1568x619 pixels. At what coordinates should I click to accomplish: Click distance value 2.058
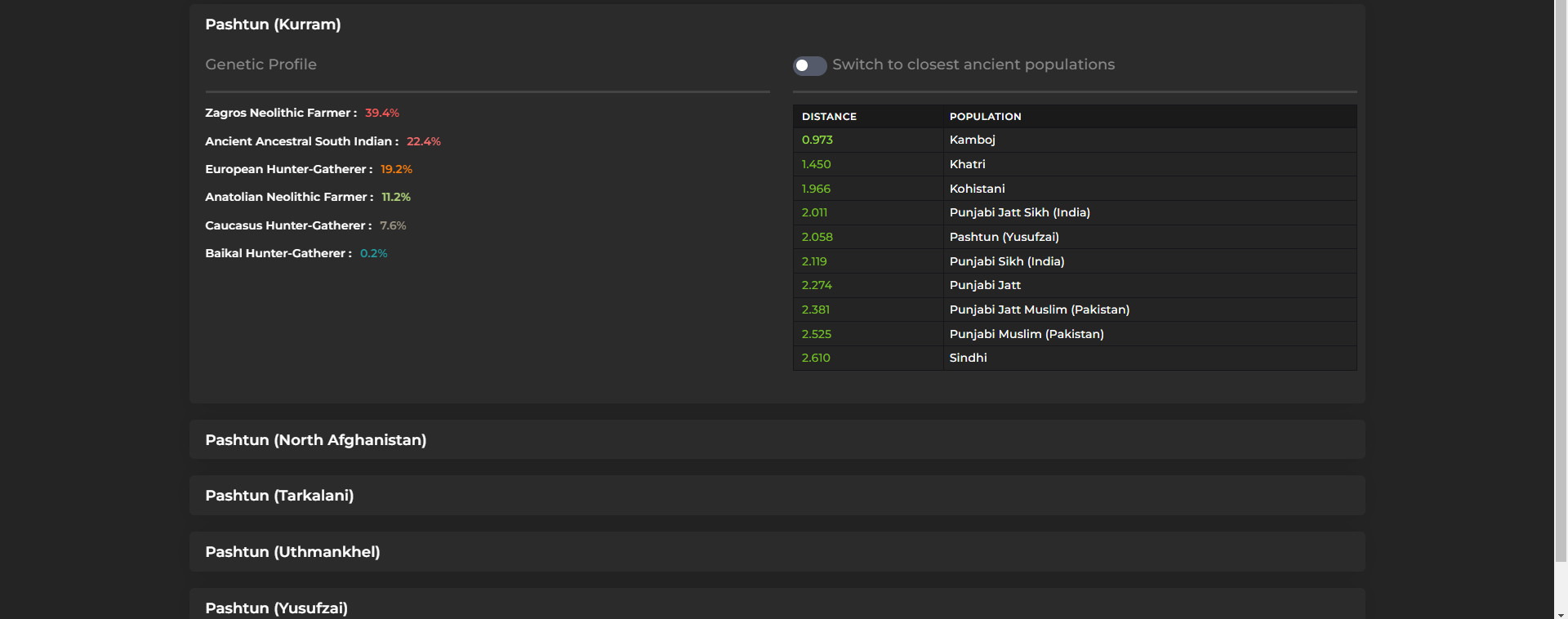(817, 237)
